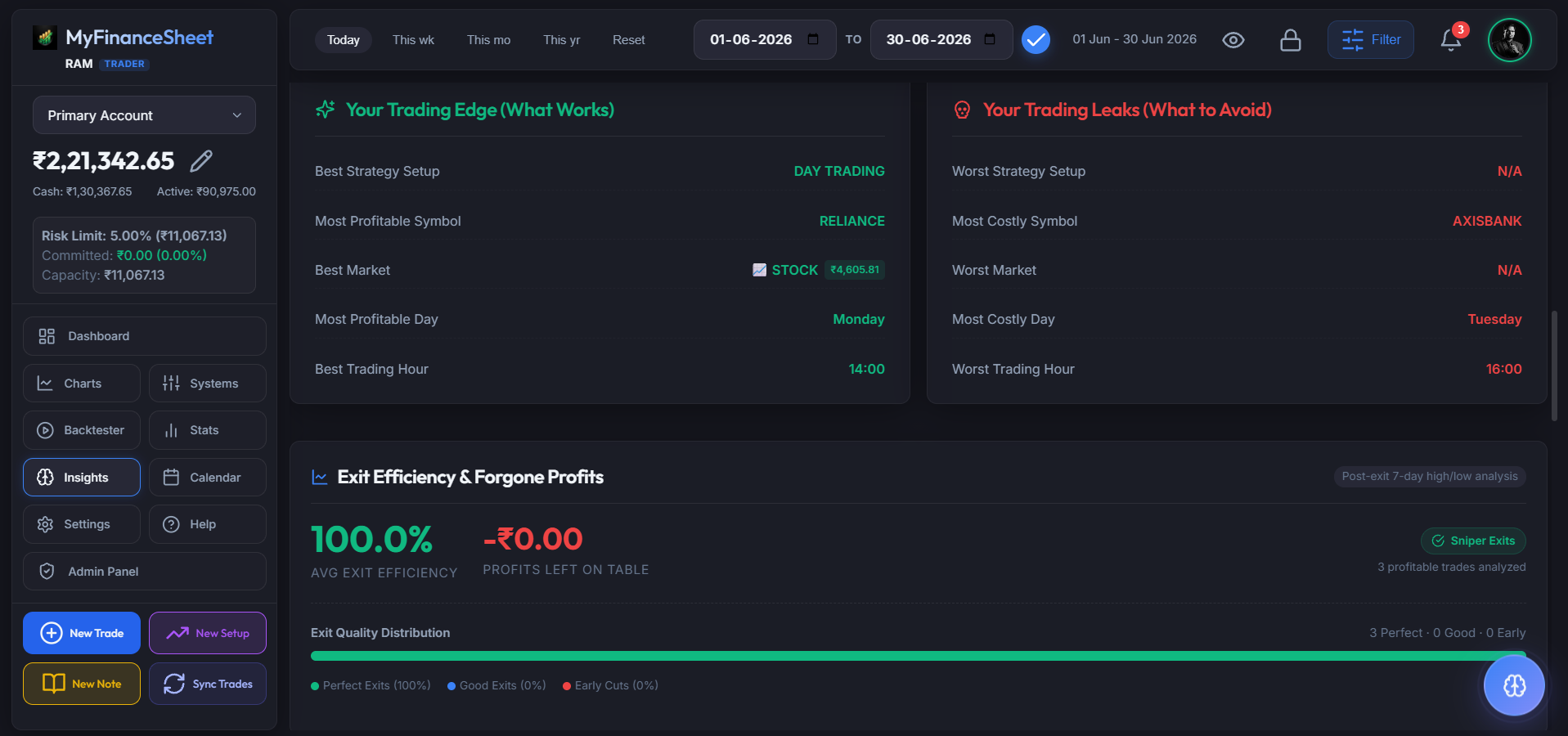Click the Sniper Exits badge
The width and height of the screenshot is (1568, 736).
[1473, 541]
